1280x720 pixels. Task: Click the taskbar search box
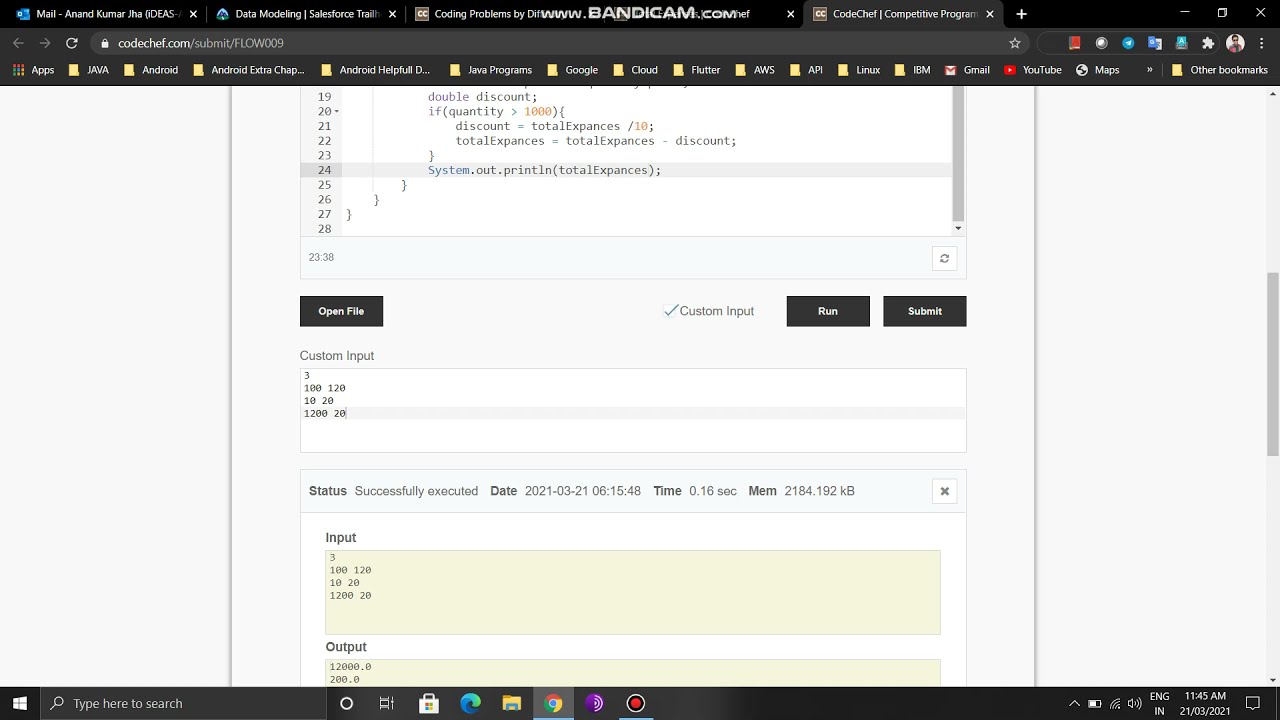pos(184,703)
